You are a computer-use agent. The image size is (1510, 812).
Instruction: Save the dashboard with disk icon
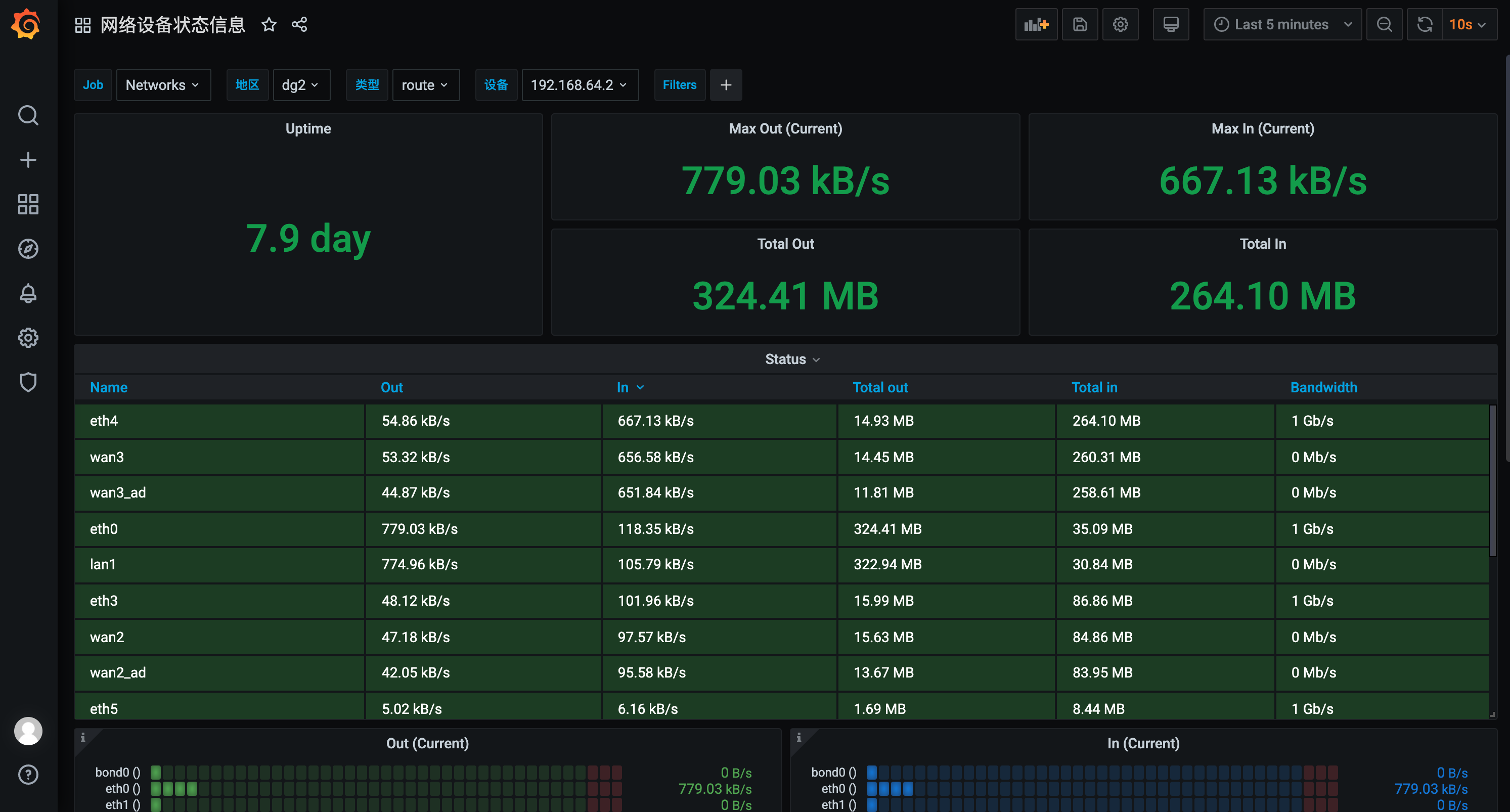[x=1080, y=25]
